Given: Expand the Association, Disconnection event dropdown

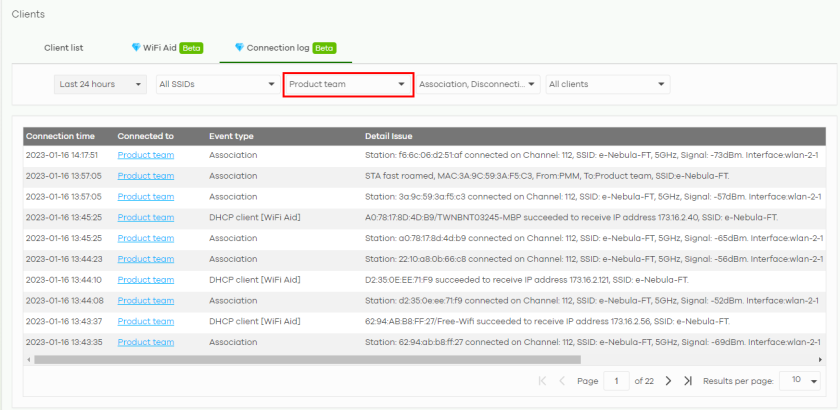Looking at the screenshot, I should pyautogui.click(x=479, y=85).
